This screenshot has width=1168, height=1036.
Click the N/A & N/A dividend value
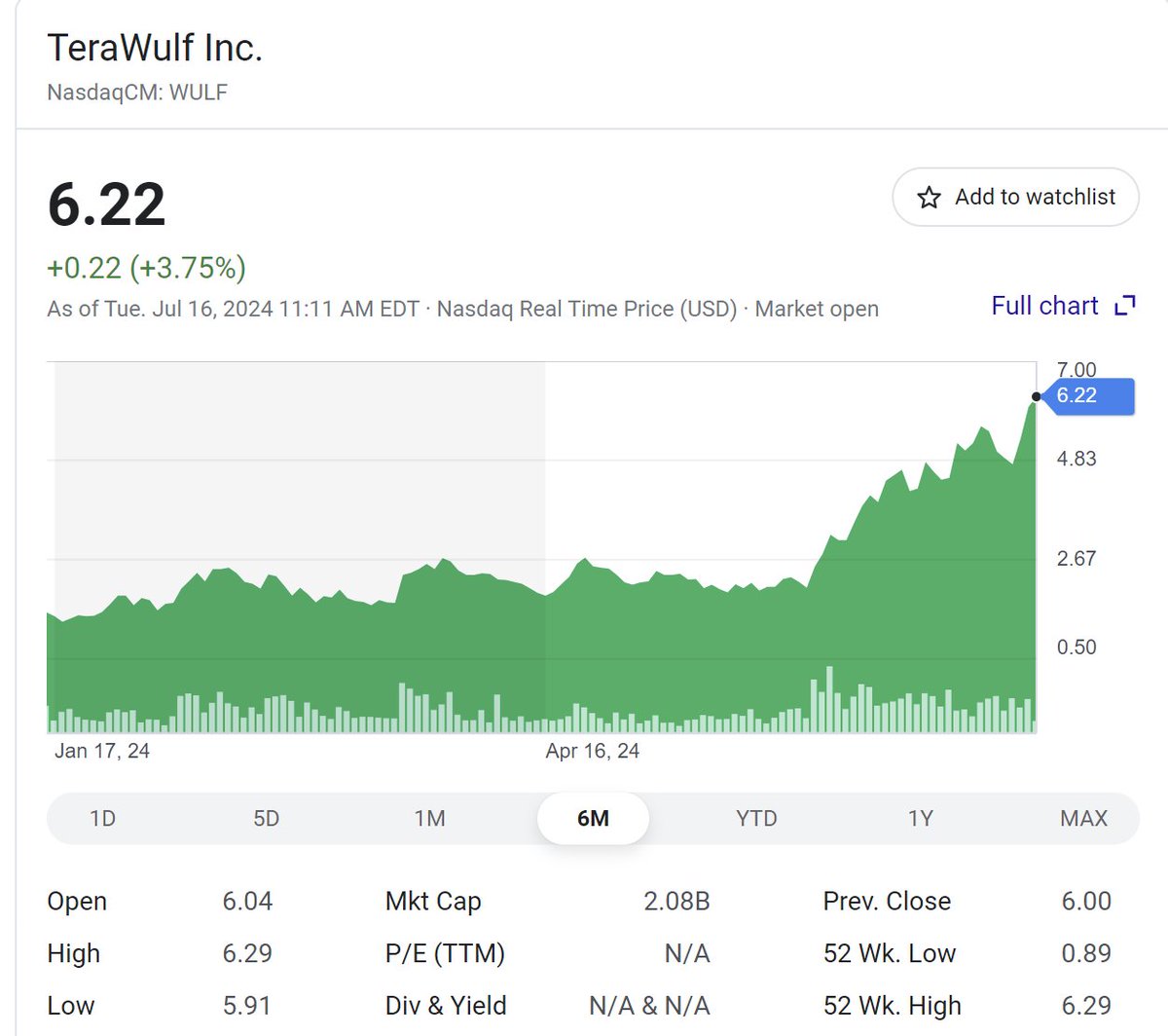[x=649, y=1006]
